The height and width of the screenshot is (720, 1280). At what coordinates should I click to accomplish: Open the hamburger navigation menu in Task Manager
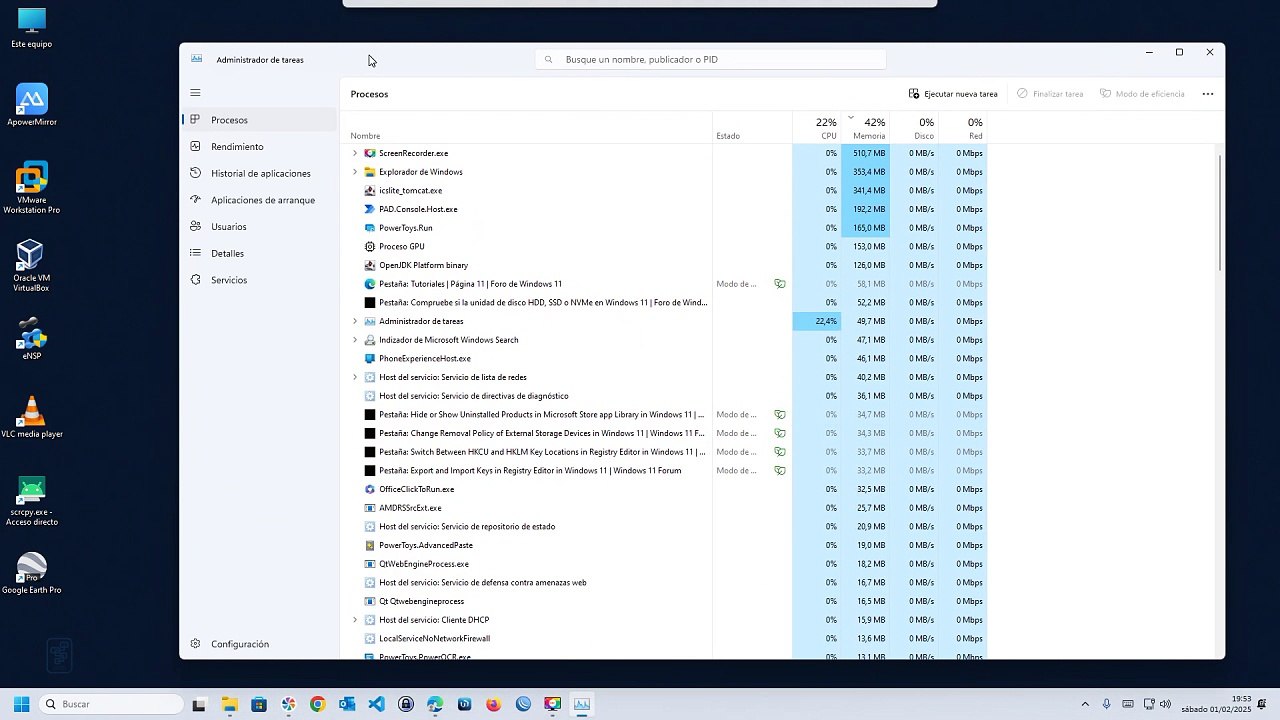(x=195, y=93)
